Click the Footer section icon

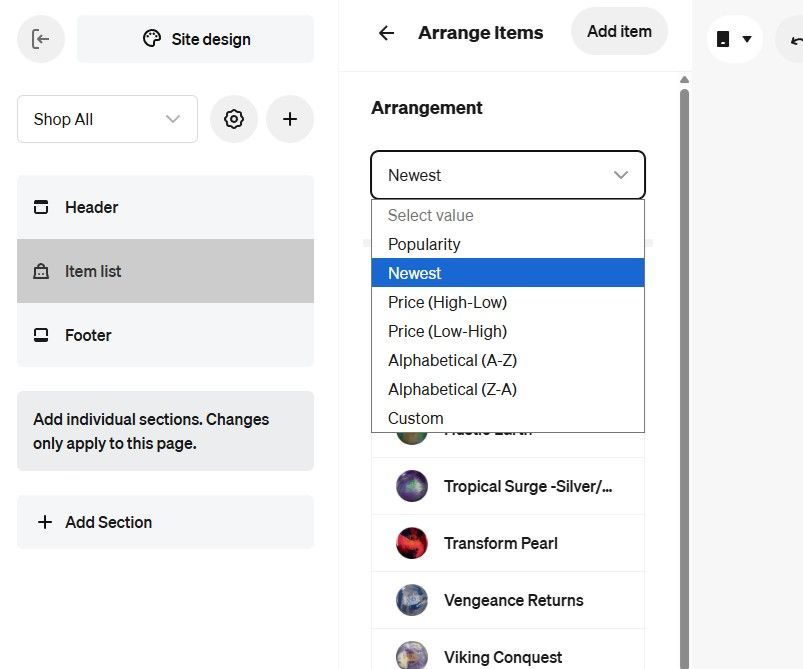[41, 335]
